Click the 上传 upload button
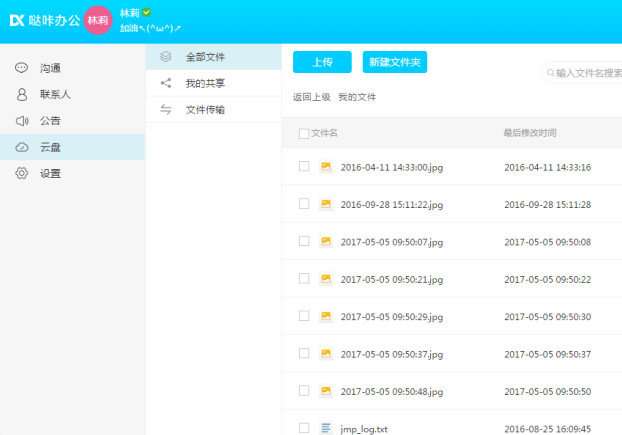 (322, 62)
